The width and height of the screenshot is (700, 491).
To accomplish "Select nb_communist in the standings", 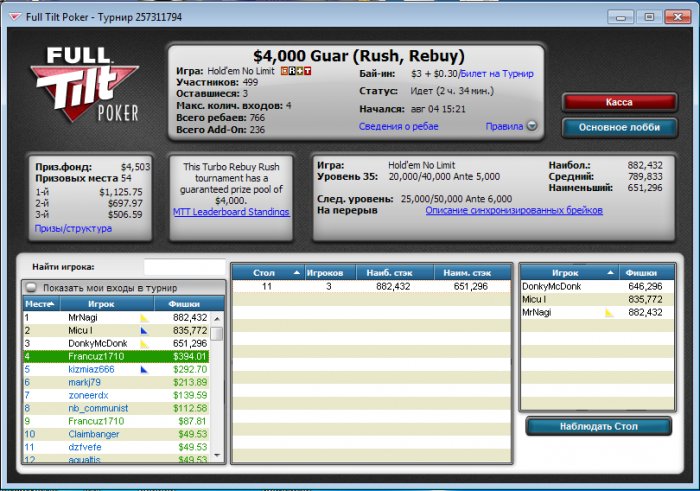I will (116, 408).
